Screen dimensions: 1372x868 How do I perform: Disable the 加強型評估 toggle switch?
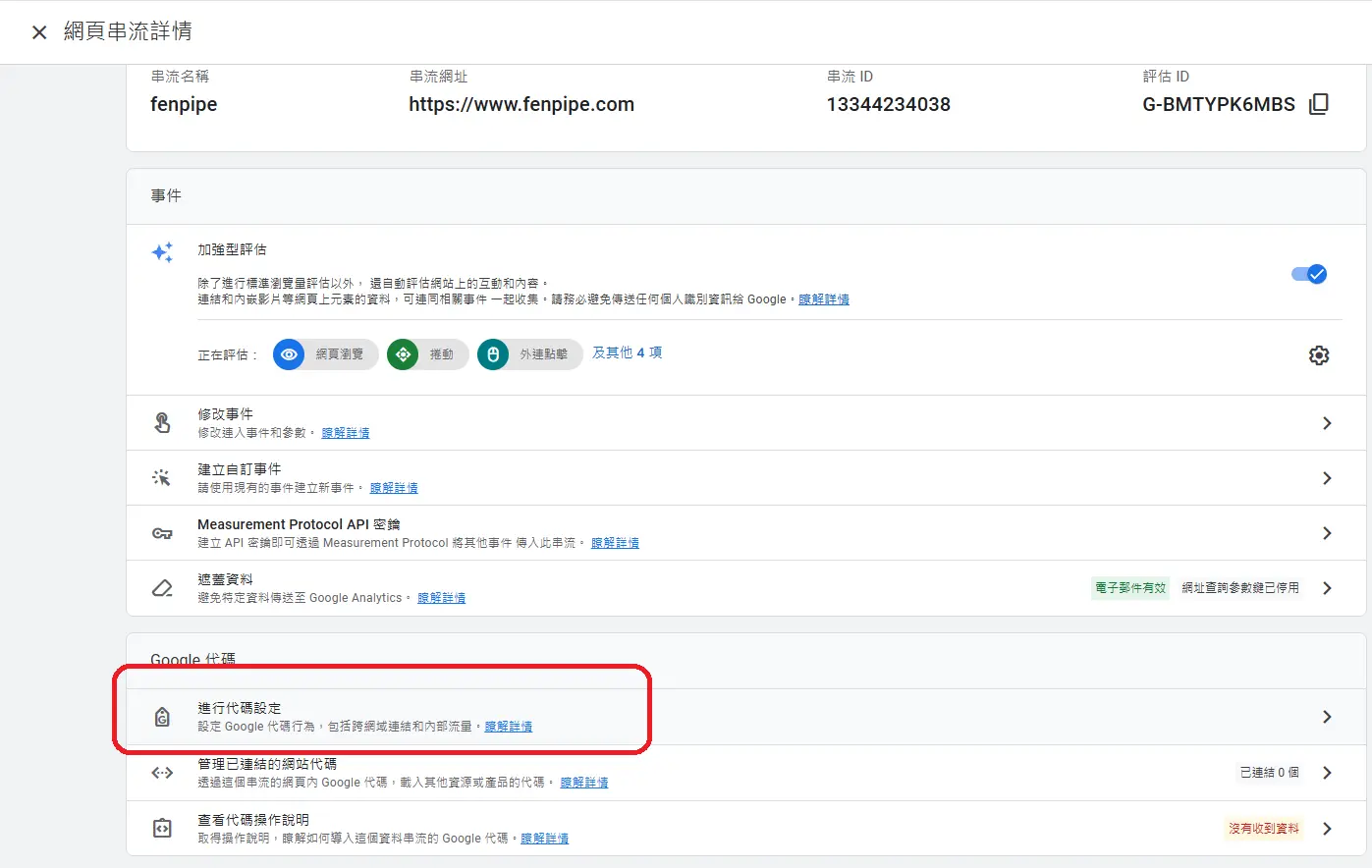(1308, 274)
